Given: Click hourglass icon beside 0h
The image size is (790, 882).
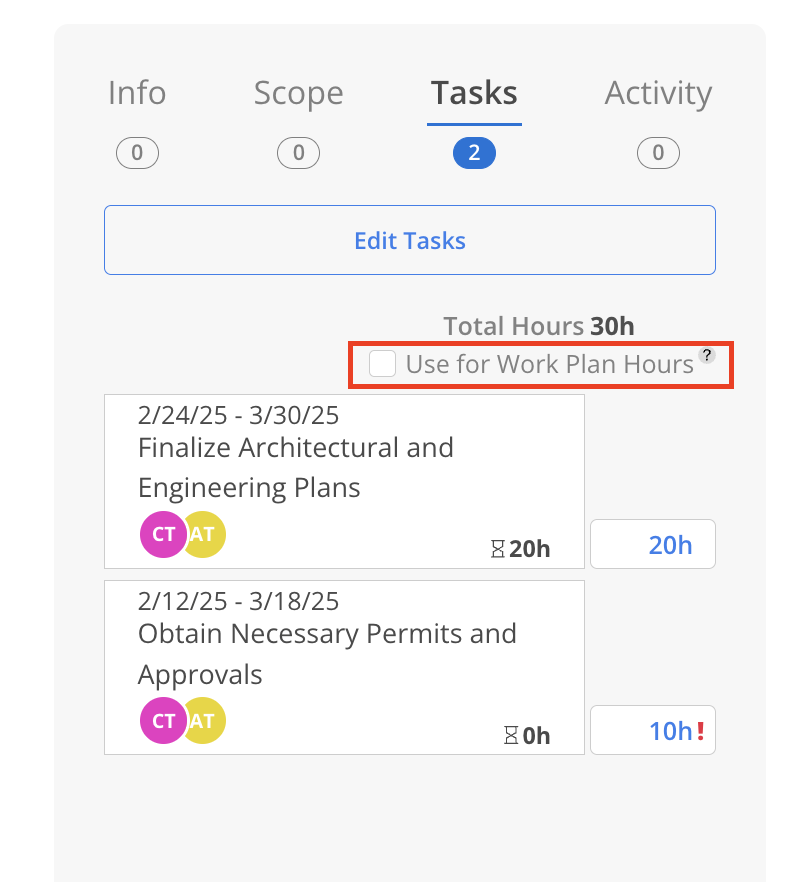Looking at the screenshot, I should coord(510,735).
